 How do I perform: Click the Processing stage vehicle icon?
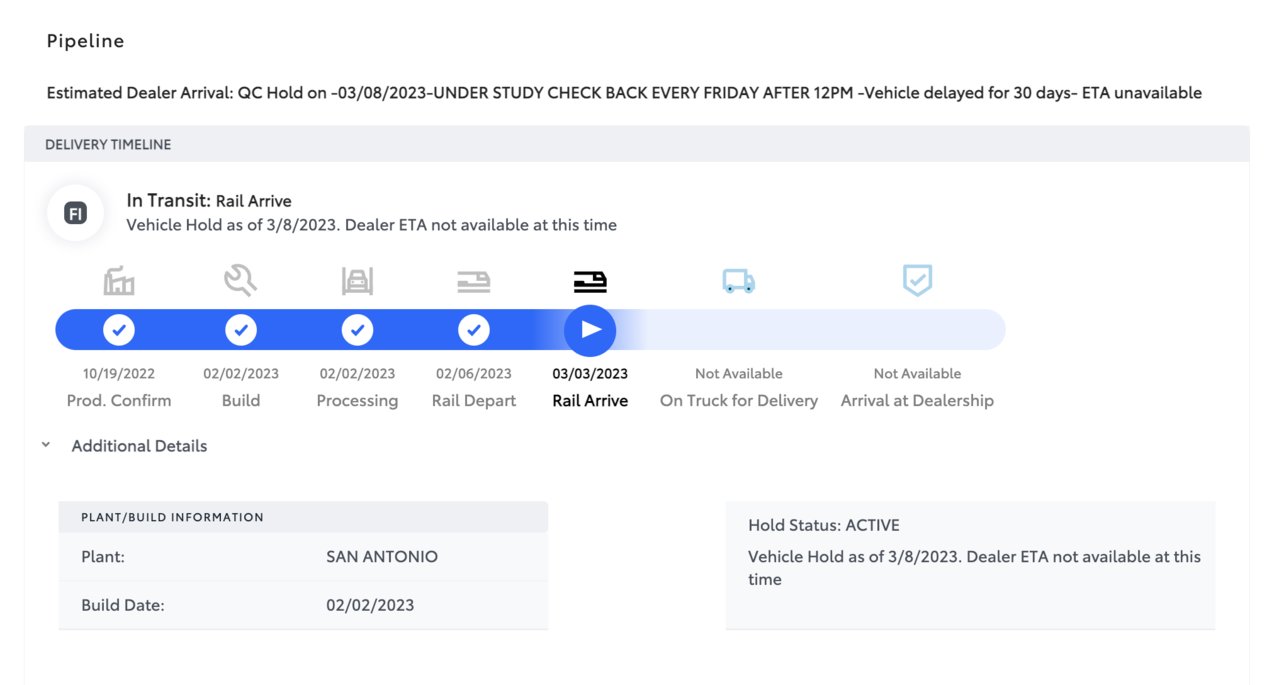[x=357, y=281]
